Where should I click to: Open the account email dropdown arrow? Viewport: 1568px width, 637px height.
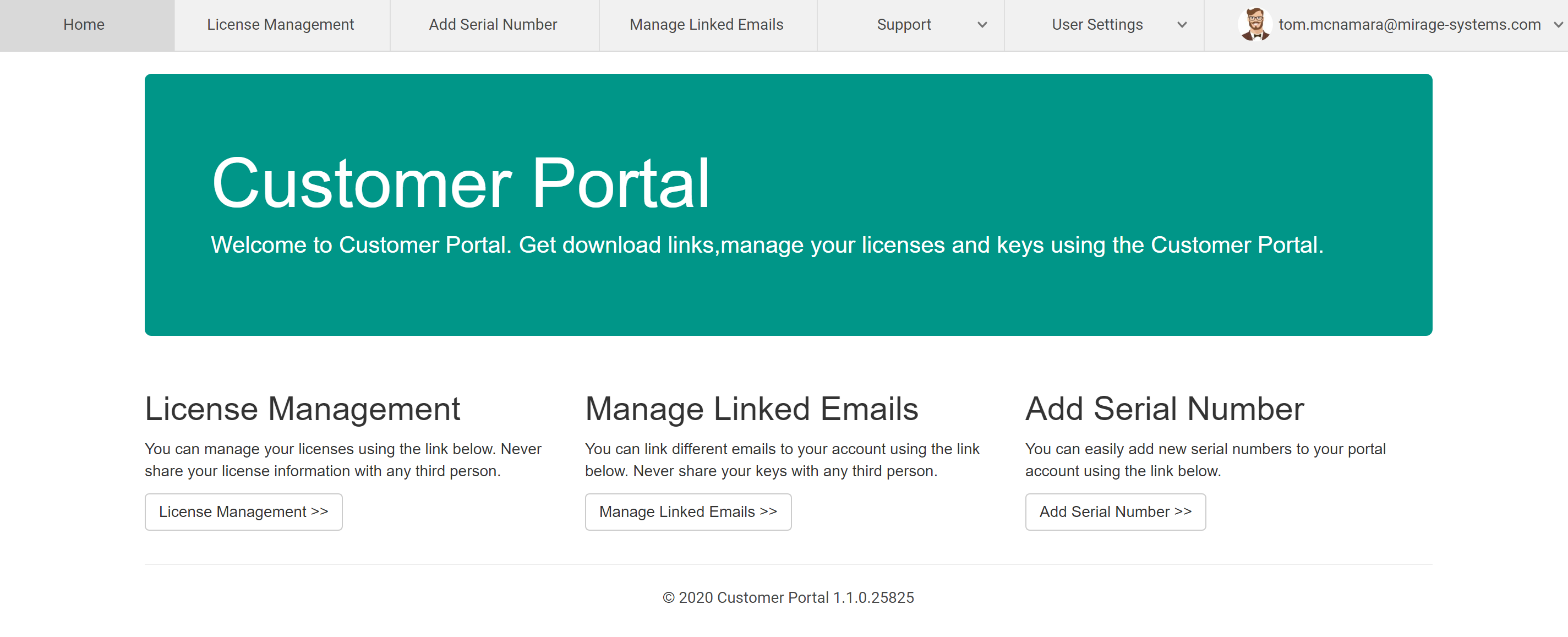click(x=1558, y=25)
